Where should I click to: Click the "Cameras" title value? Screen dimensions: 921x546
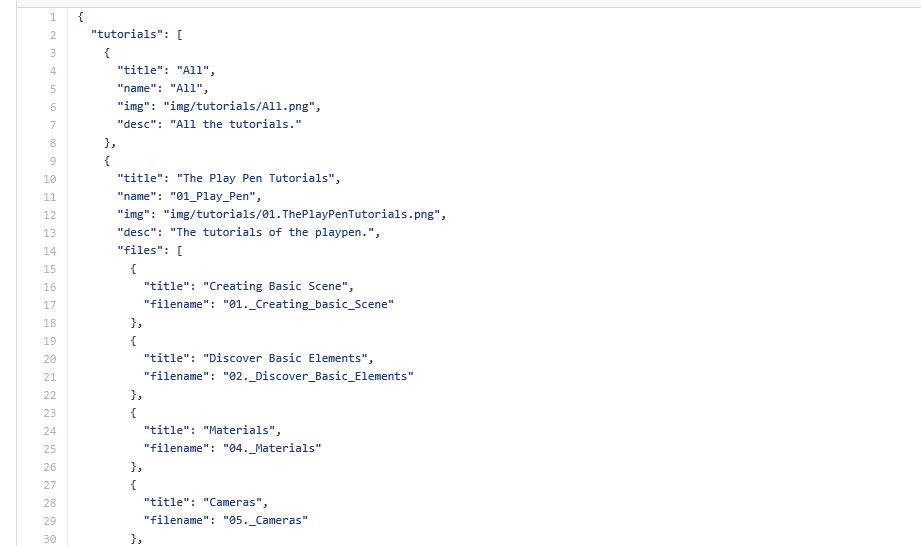(232, 502)
